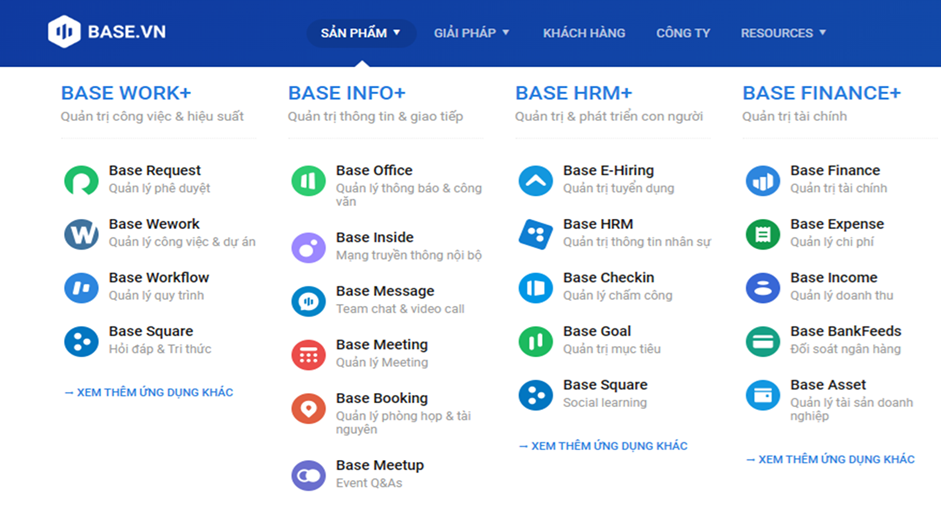The height and width of the screenshot is (522, 941).
Task: Open the BASE INFO+ heading
Action: [x=347, y=93]
